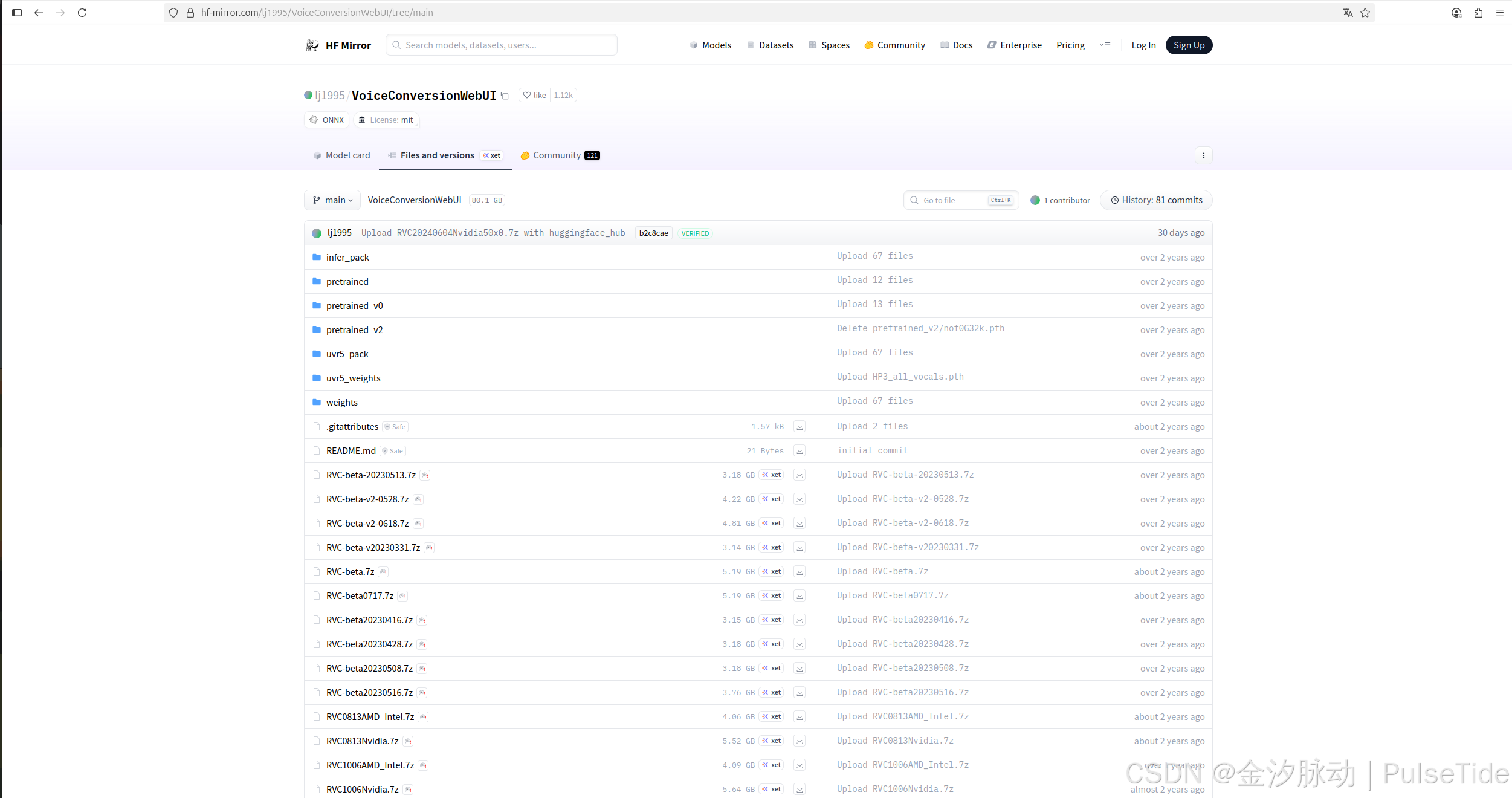Download RVC-beta20230416.7z
Image resolution: width=1512 pixels, height=798 pixels.
[800, 620]
